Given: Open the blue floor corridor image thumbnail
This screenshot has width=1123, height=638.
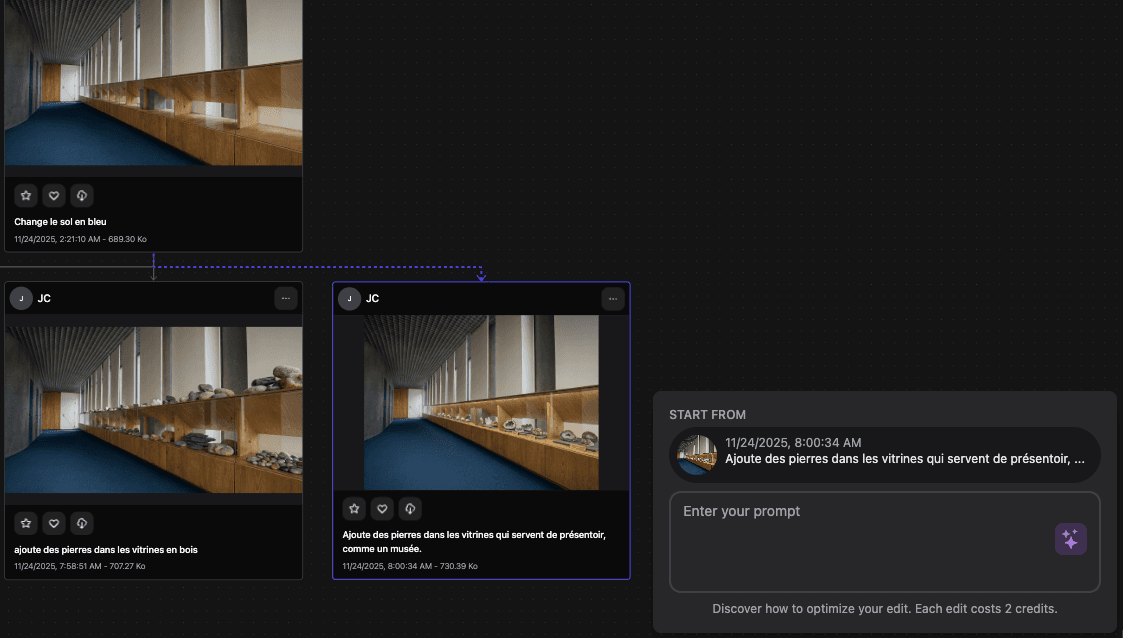Looking at the screenshot, I should click(x=153, y=85).
